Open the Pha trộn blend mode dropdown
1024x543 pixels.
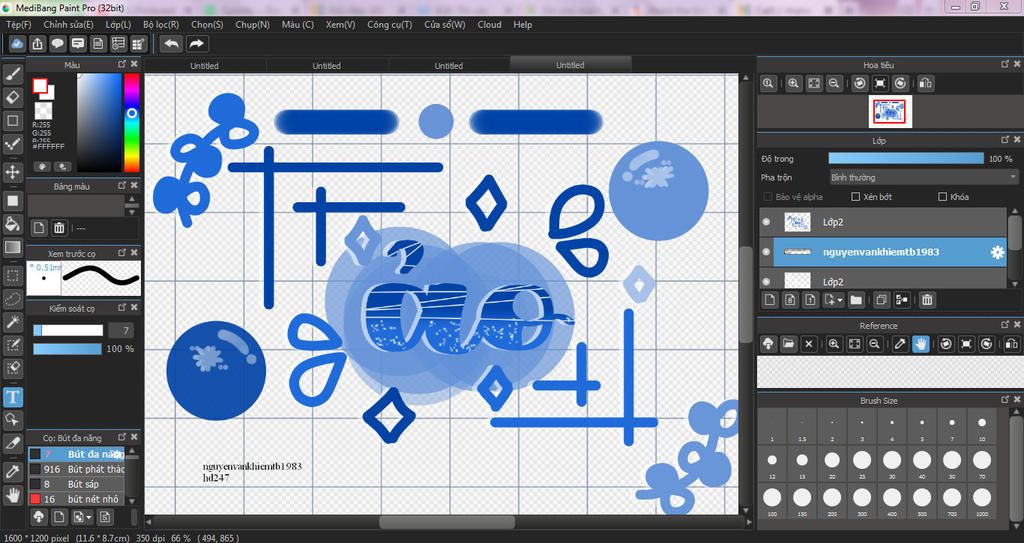[x=923, y=177]
